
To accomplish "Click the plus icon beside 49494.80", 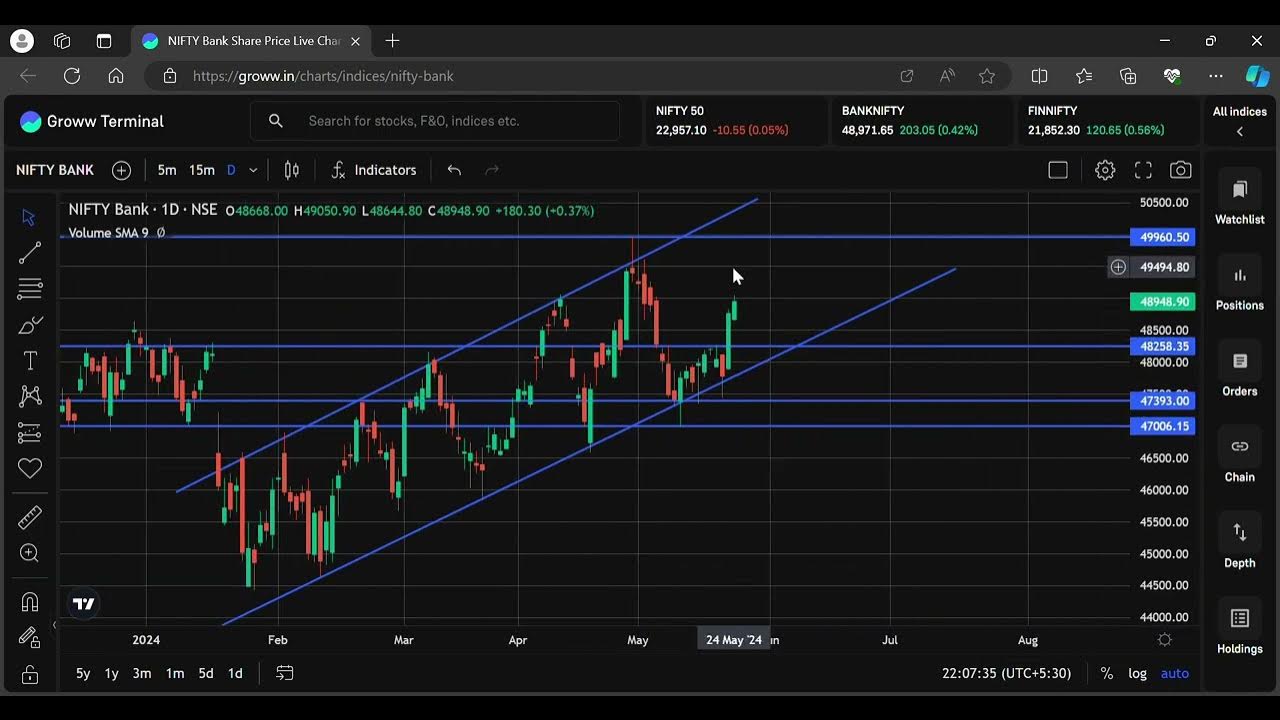I will [1118, 267].
